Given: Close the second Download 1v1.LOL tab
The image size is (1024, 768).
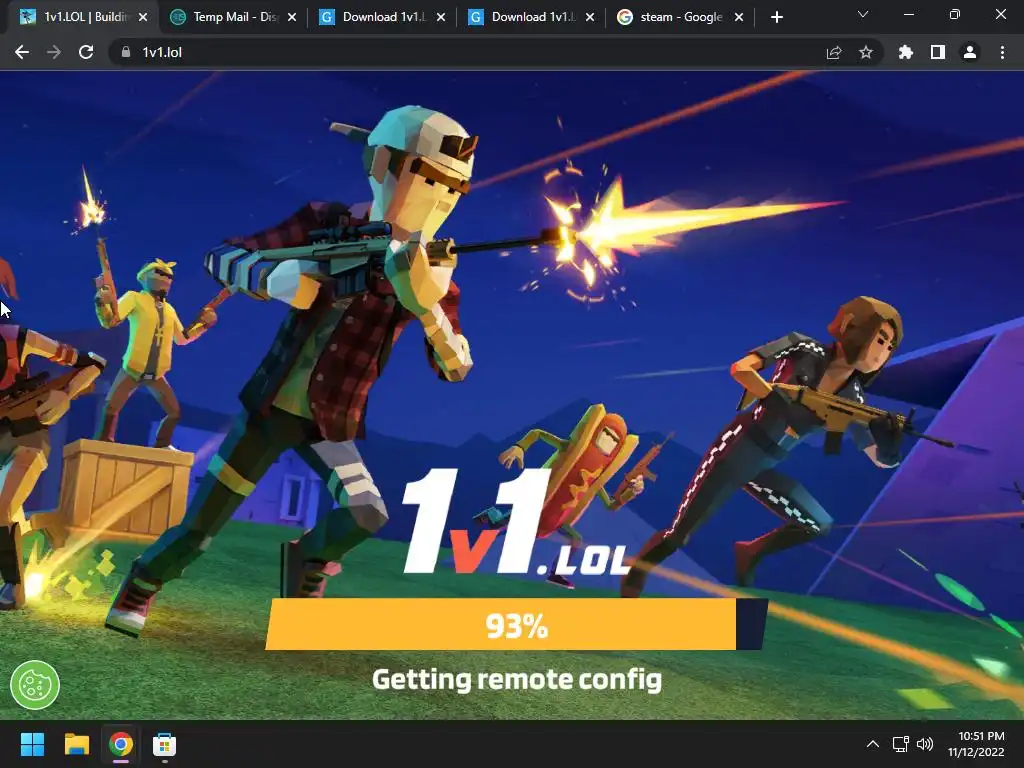Looking at the screenshot, I should point(590,17).
